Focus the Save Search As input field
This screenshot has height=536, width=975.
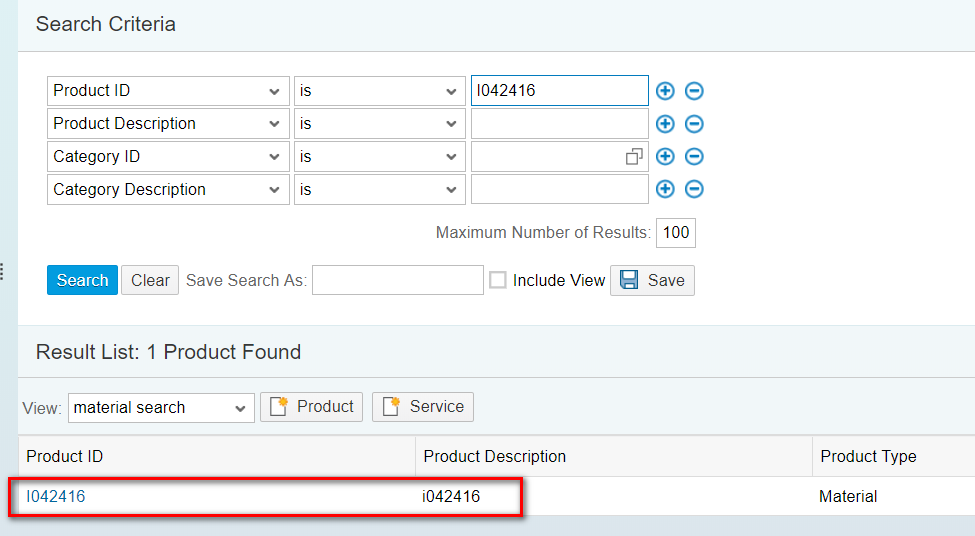point(397,280)
